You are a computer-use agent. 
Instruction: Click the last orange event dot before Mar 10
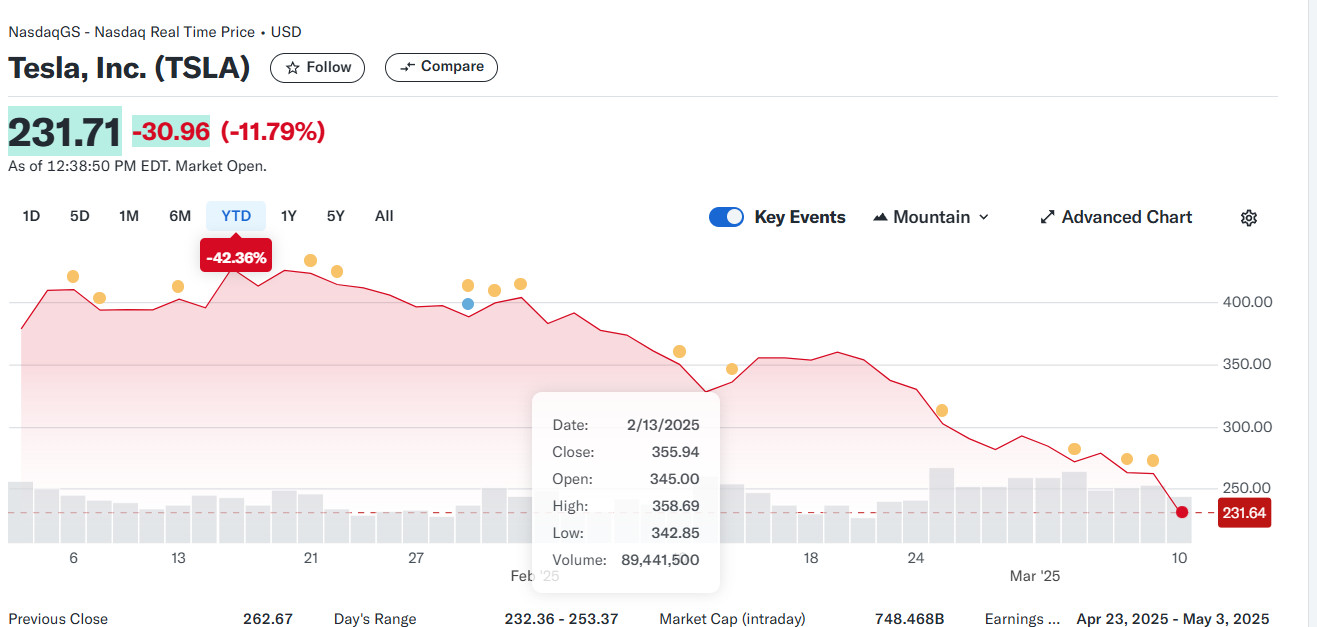click(1153, 460)
